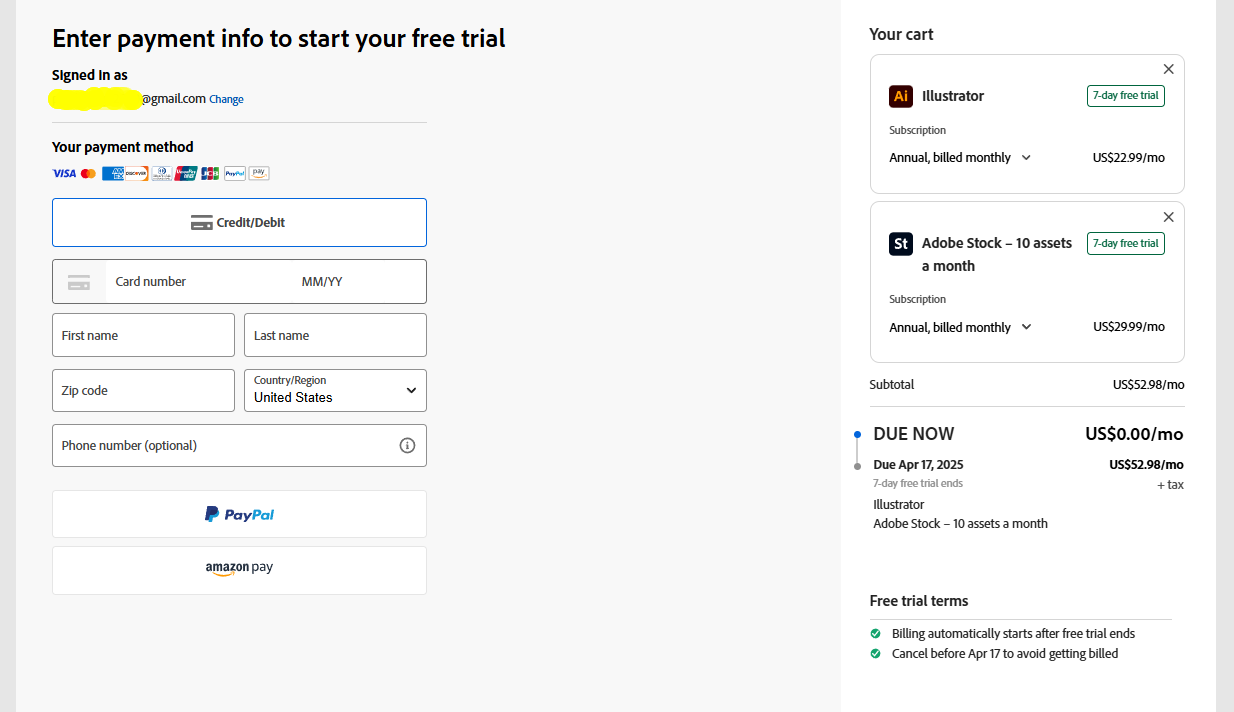Click the US$22.99/mo Illustrator price
The height and width of the screenshot is (712, 1234).
click(x=1129, y=158)
